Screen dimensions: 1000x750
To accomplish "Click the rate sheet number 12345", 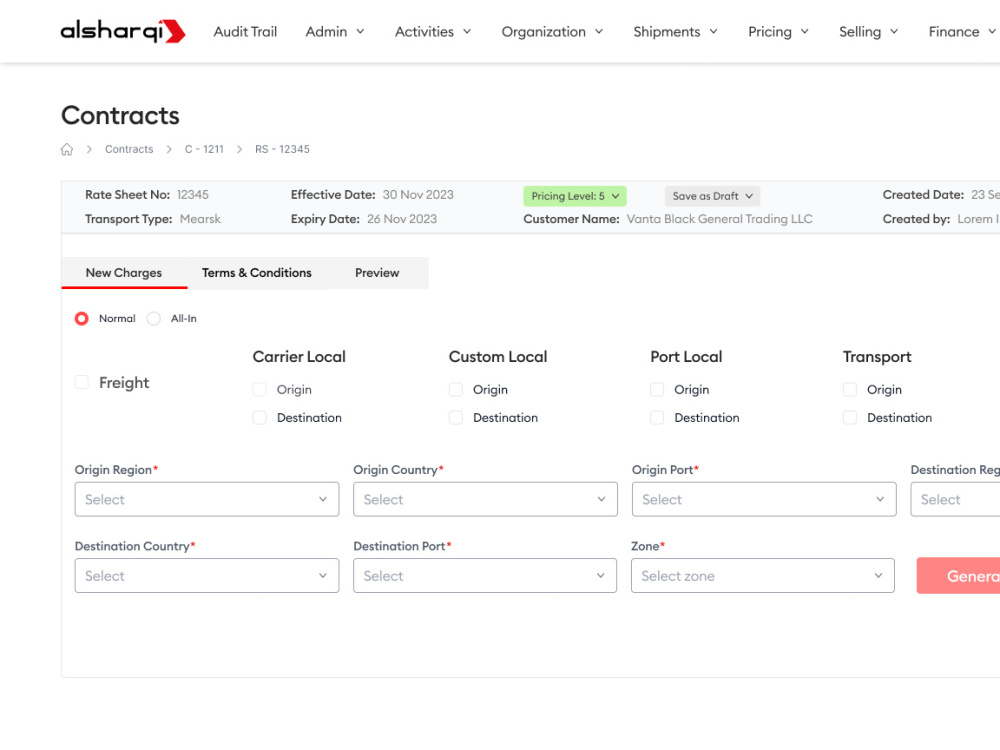I will point(193,195).
